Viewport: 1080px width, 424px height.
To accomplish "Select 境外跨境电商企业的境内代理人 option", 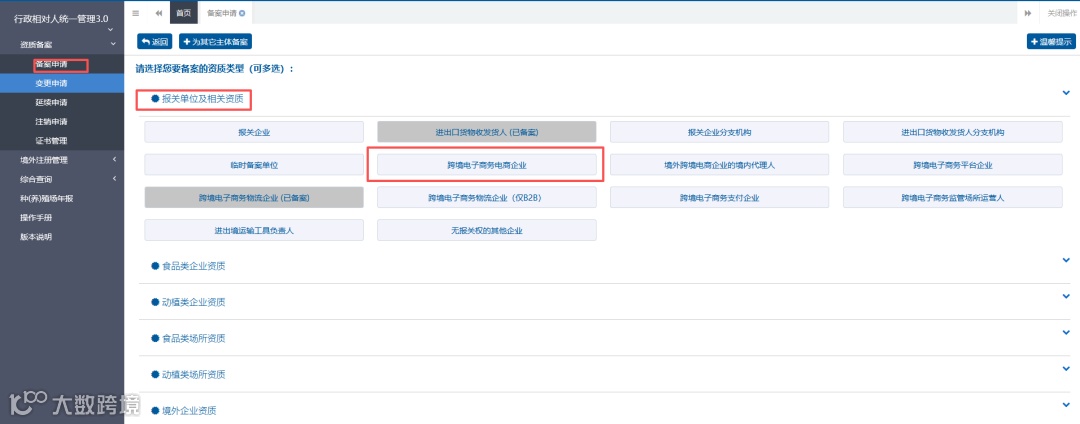I will pyautogui.click(x=719, y=165).
